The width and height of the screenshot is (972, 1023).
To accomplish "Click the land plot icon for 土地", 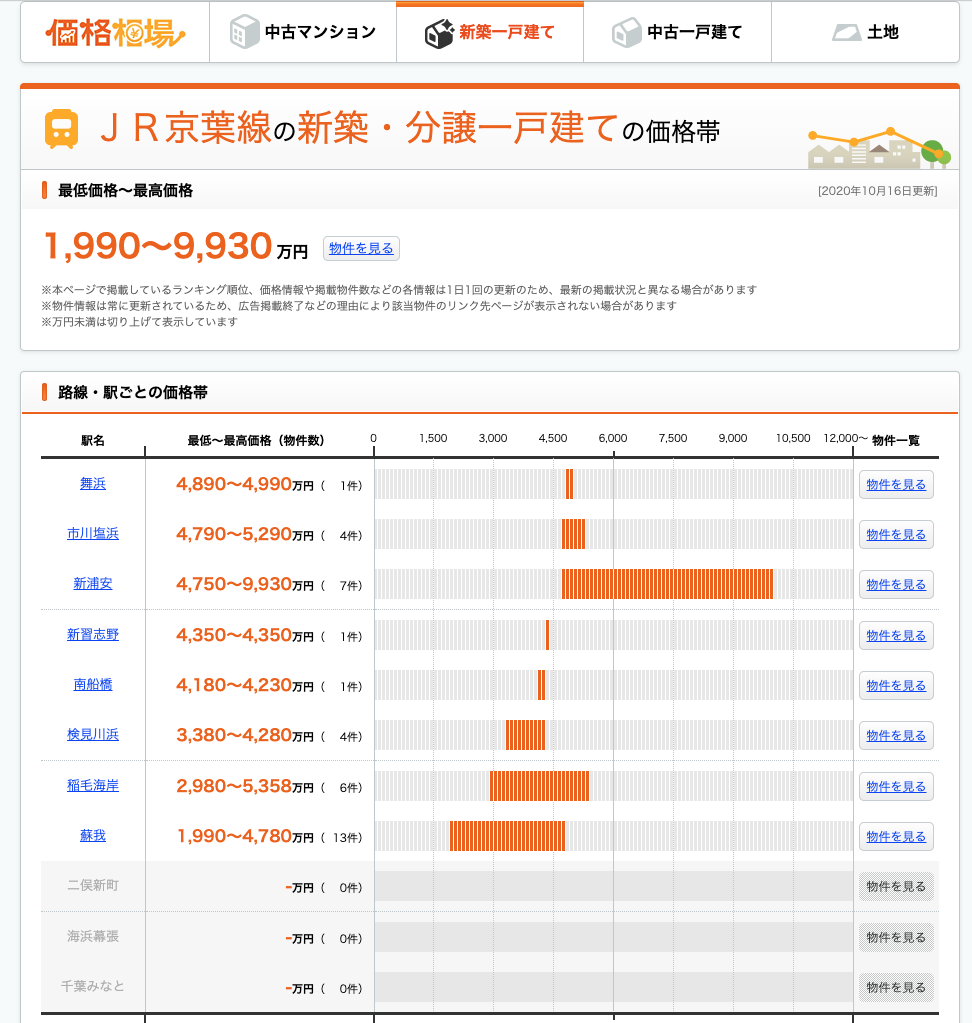I will coord(847,32).
